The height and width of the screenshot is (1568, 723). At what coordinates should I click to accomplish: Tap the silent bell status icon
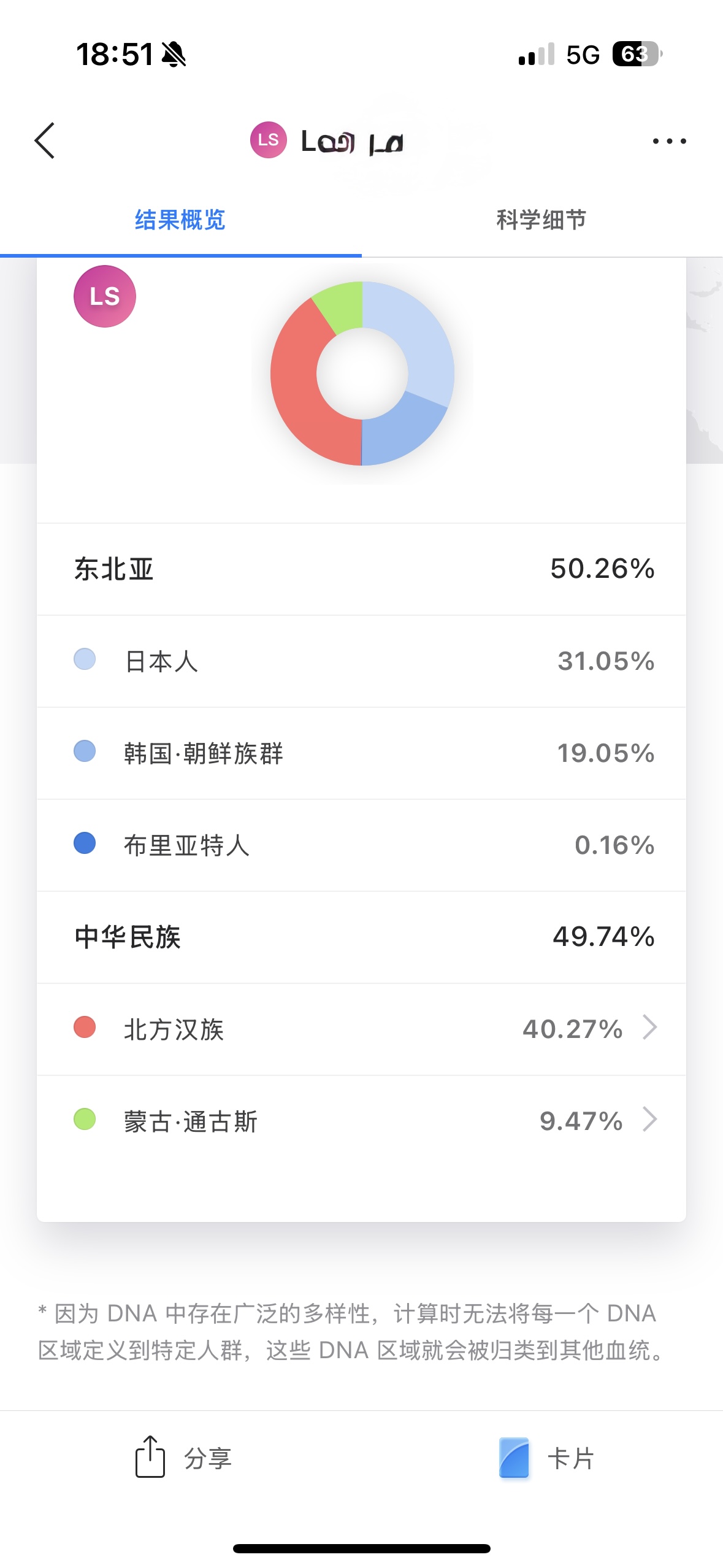point(174,55)
